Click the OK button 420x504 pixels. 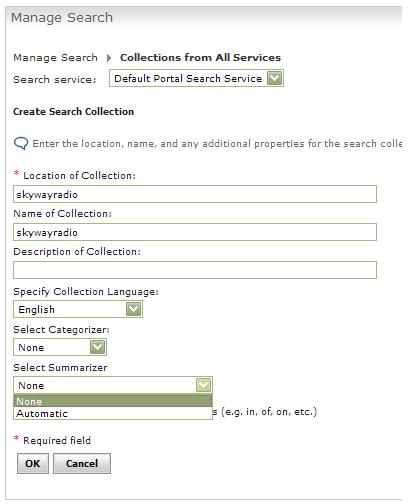[33, 464]
